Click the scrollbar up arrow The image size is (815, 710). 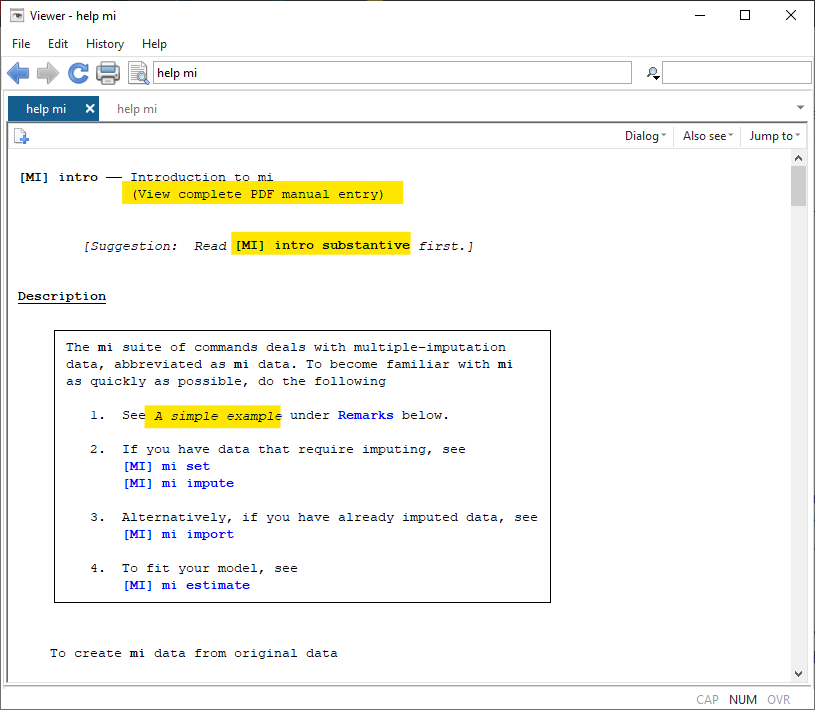point(798,157)
